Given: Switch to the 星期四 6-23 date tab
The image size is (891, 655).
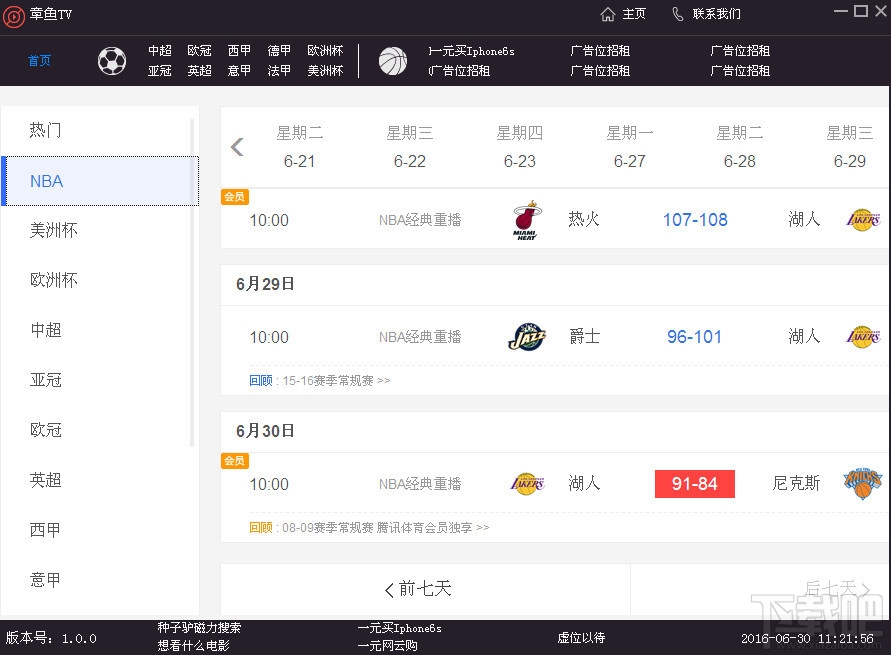Looking at the screenshot, I should click(519, 146).
